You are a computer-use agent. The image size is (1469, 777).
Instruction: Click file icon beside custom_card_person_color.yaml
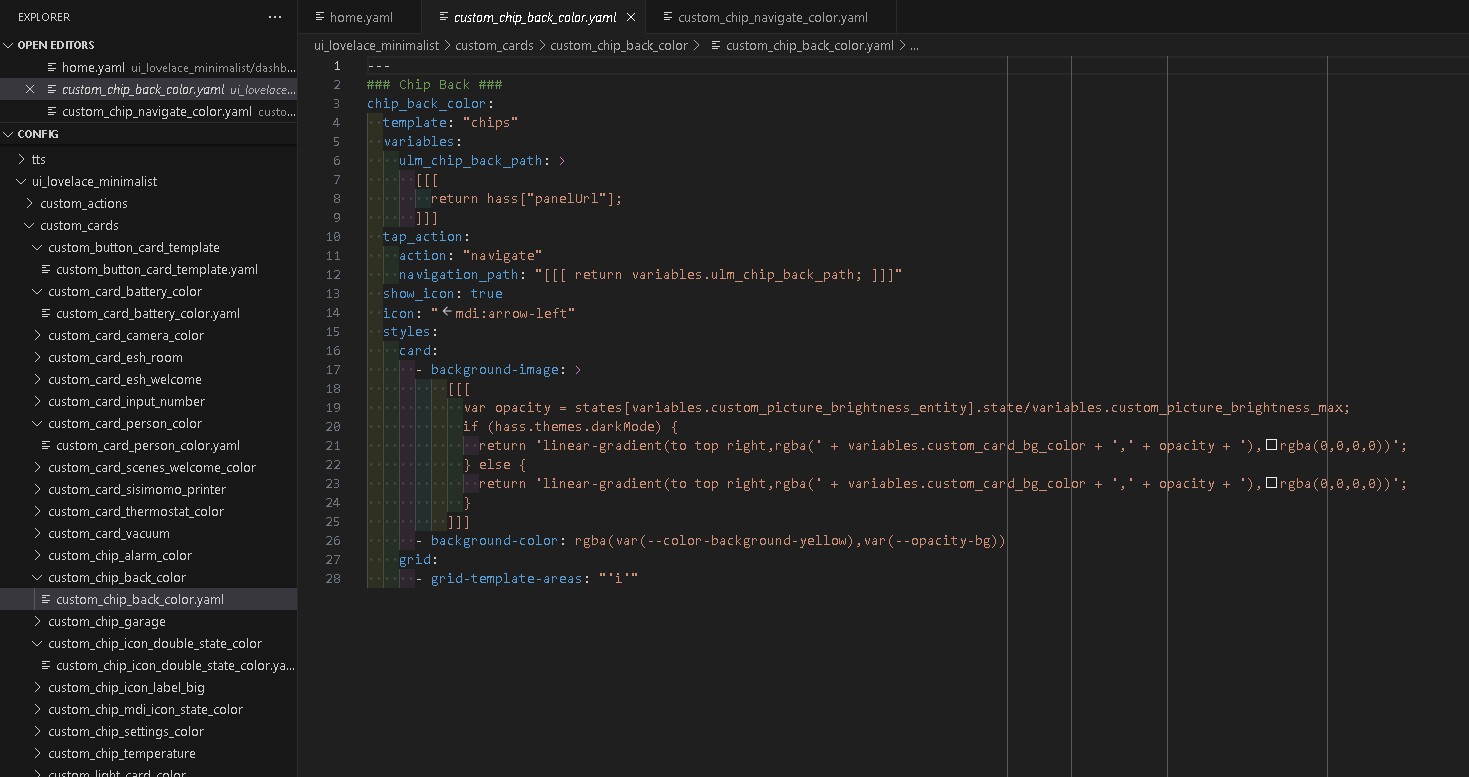coord(46,445)
